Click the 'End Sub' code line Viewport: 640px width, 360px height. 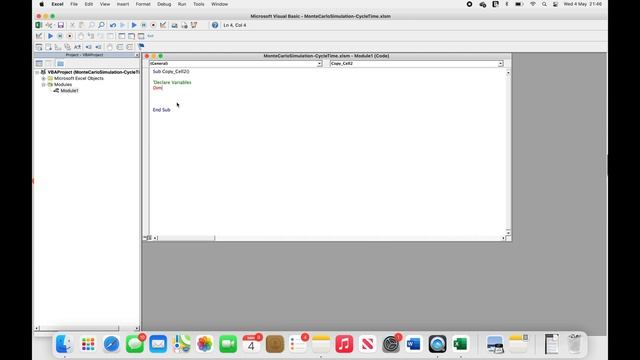(x=162, y=110)
